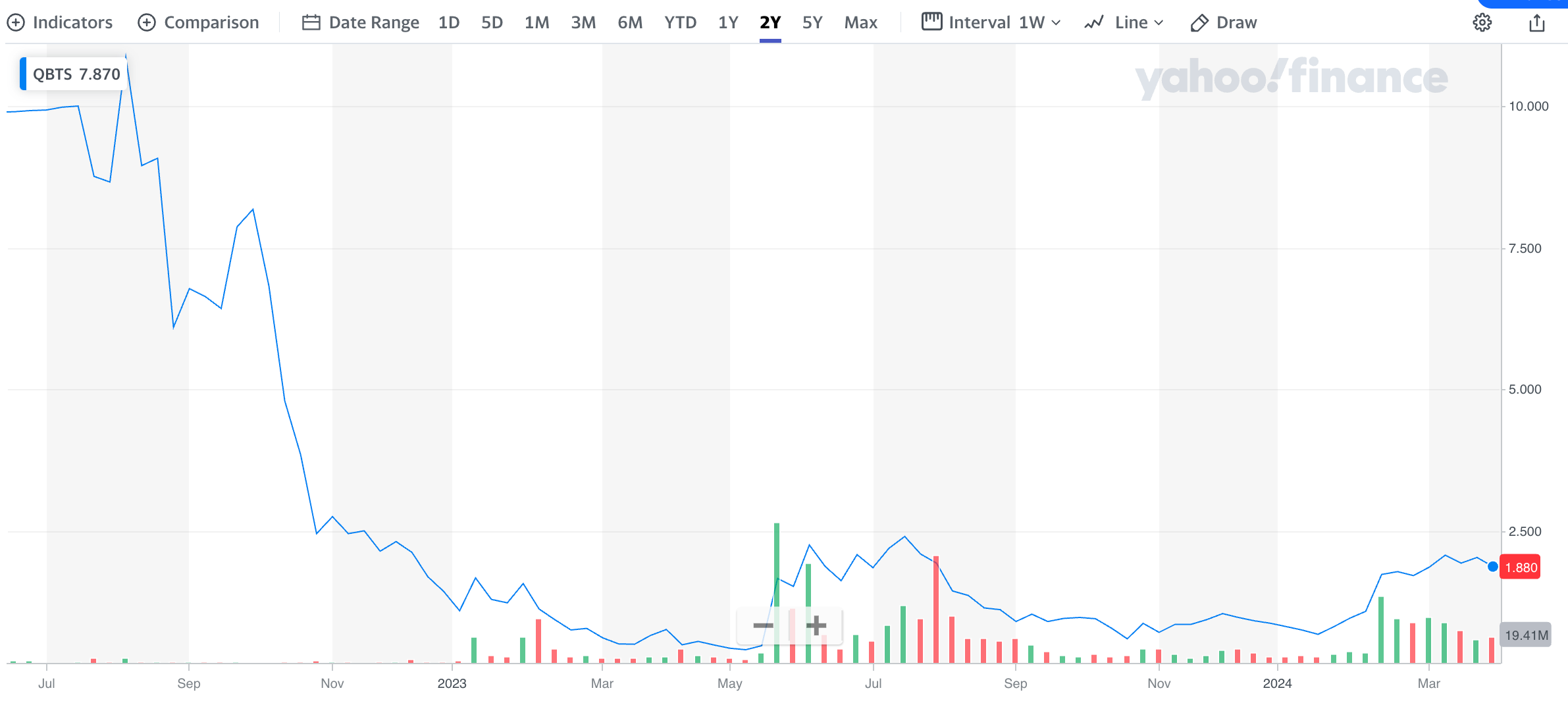This screenshot has height=707, width=1568.
Task: Click the 7.500 price axis label
Action: click(x=1525, y=248)
